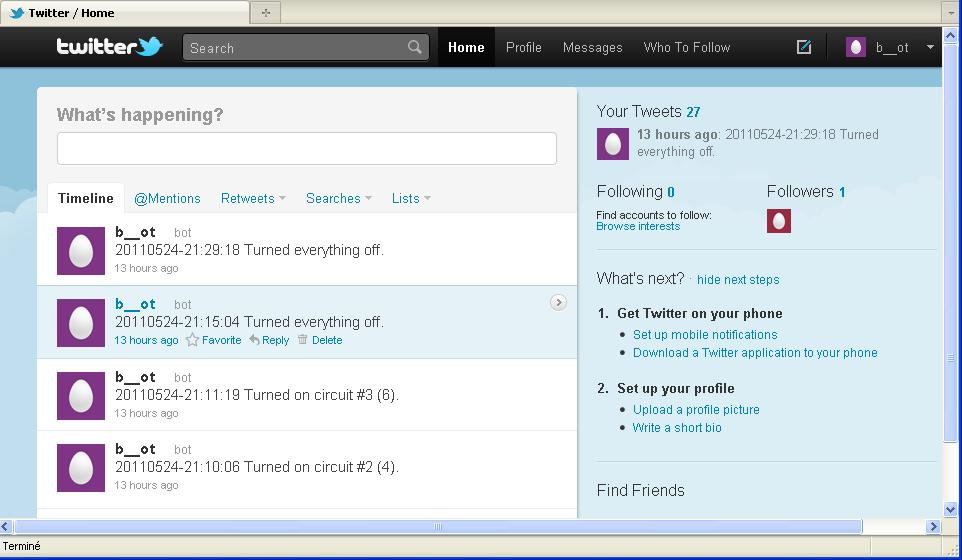
Task: Click avatar of the 21:29:18 tweet in timeline
Action: [x=81, y=251]
